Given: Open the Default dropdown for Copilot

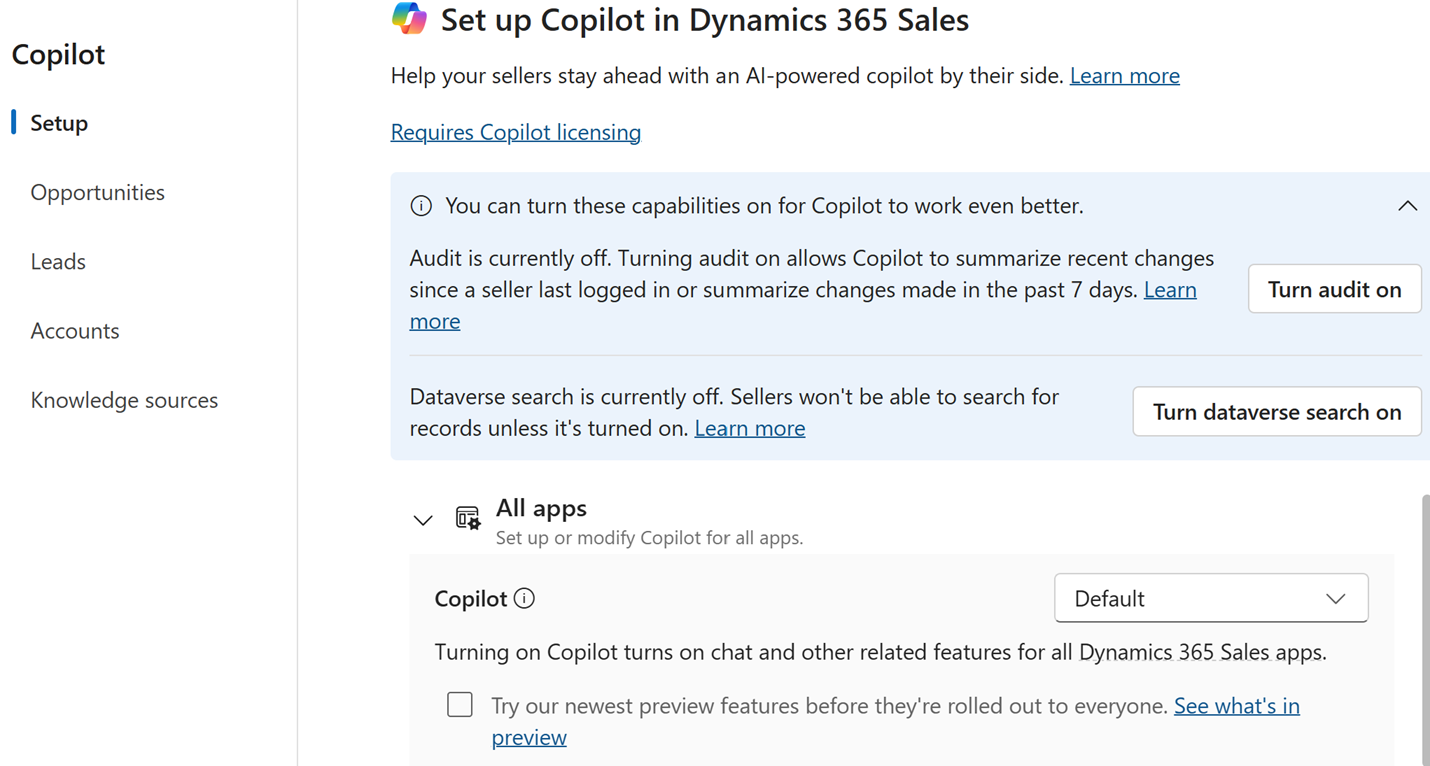Looking at the screenshot, I should pyautogui.click(x=1210, y=598).
